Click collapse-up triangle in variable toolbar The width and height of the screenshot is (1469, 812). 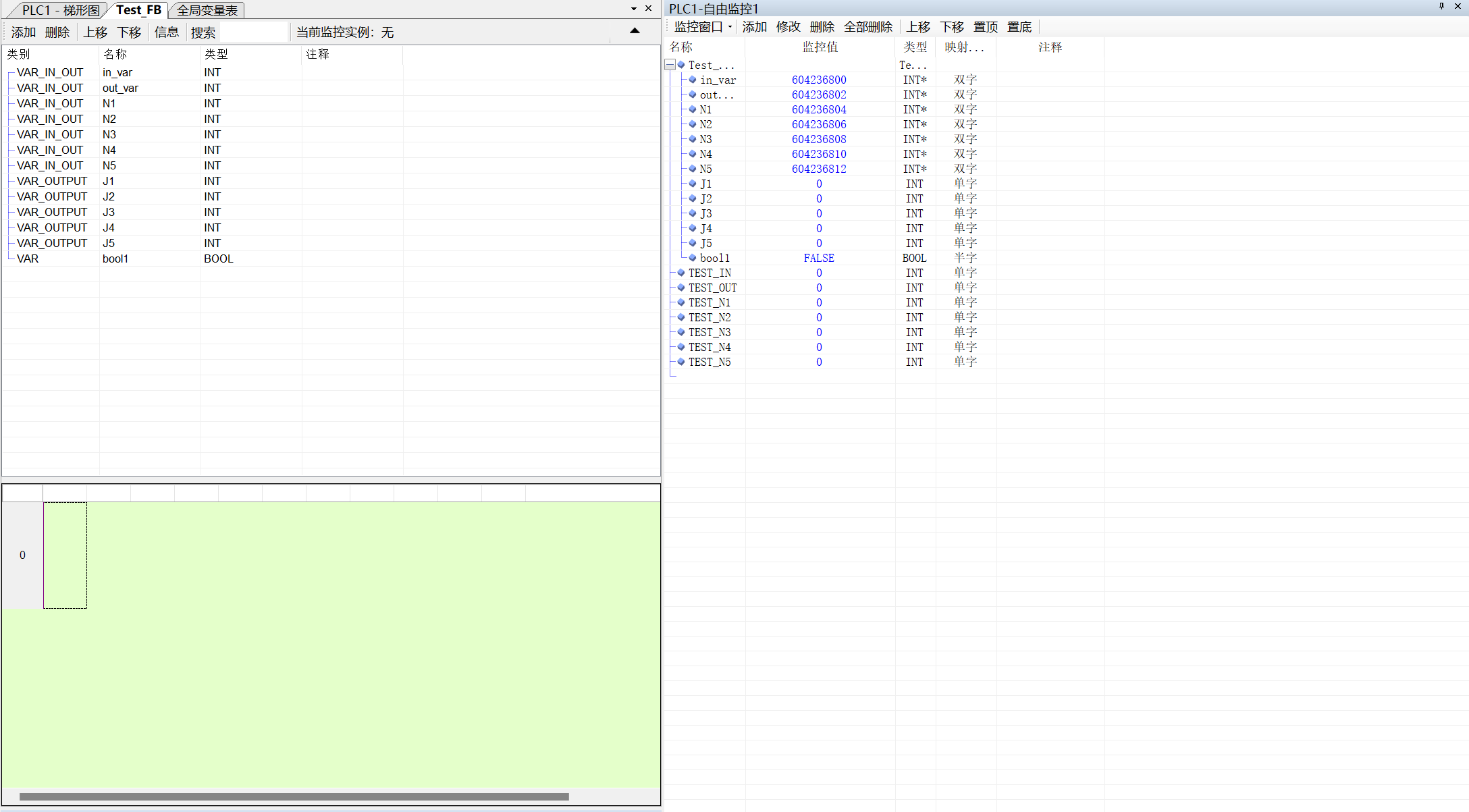pos(635,30)
